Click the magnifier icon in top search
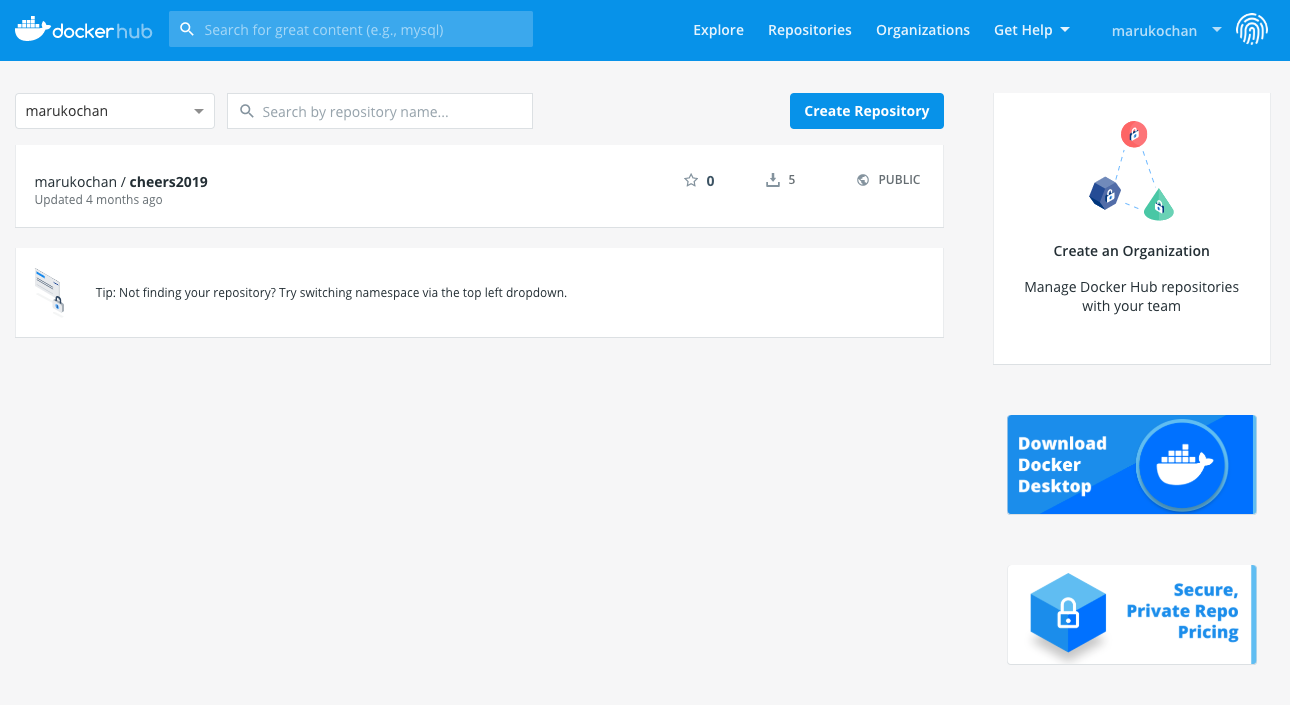This screenshot has width=1290, height=705. (x=187, y=30)
